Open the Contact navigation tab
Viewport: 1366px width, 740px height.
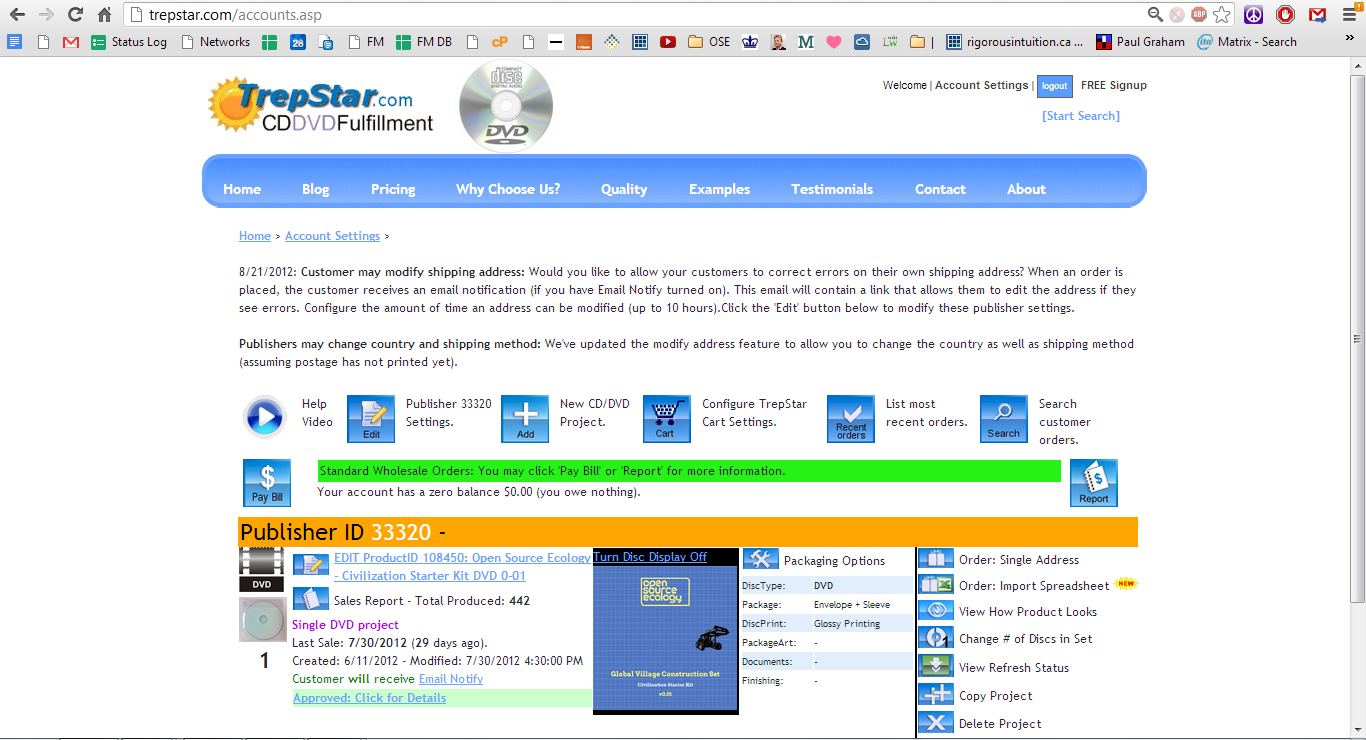coord(941,189)
